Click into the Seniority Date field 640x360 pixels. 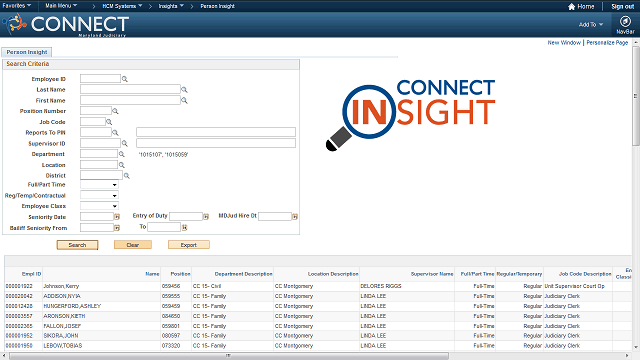(97, 217)
